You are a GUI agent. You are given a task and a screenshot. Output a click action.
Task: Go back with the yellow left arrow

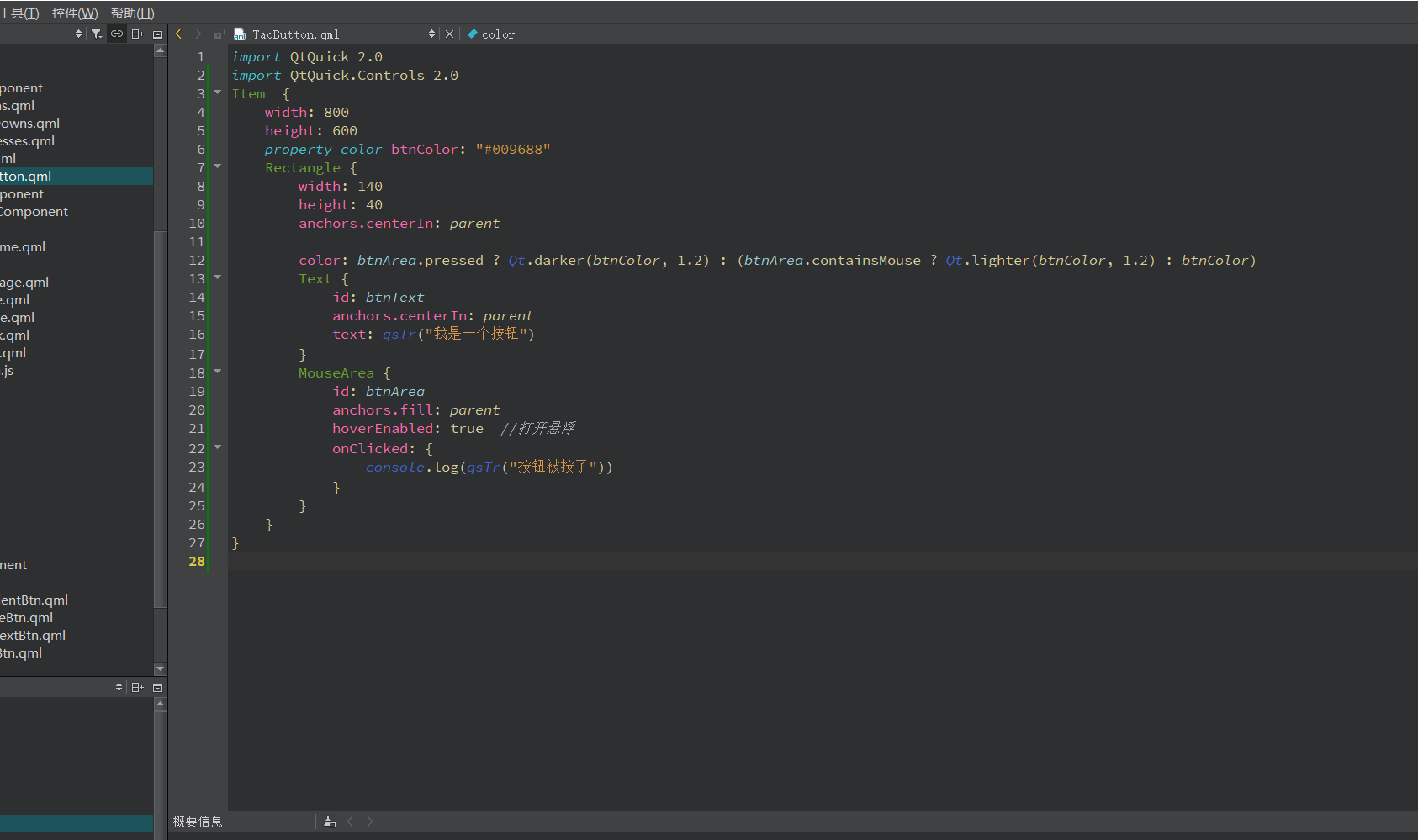tap(179, 34)
